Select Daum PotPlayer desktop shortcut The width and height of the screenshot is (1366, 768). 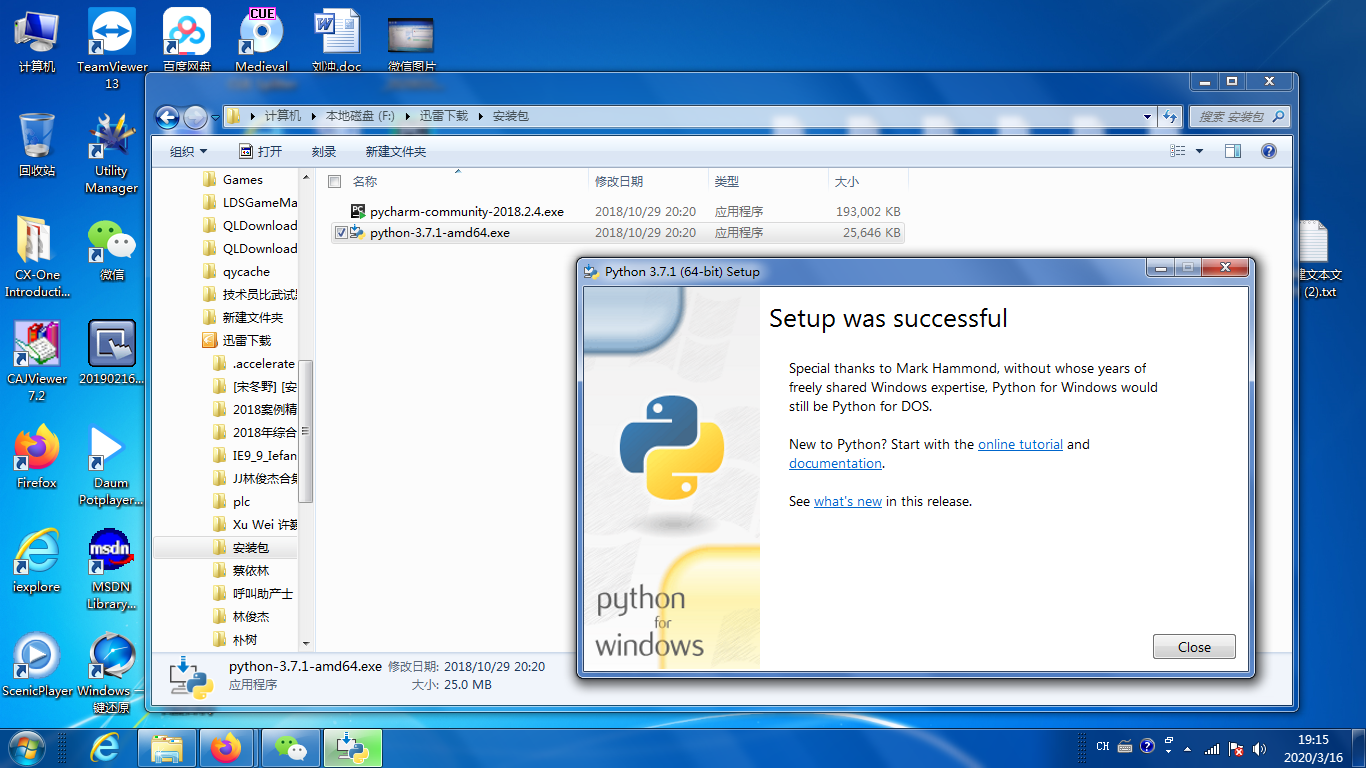(112, 465)
